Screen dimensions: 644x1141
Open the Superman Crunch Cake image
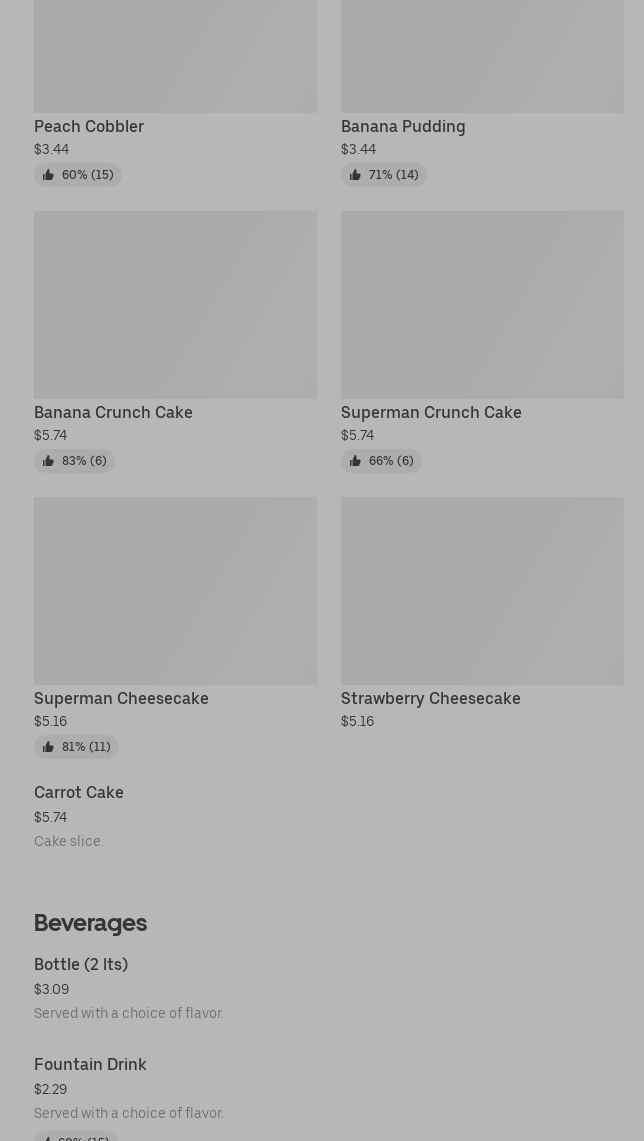tap(482, 304)
